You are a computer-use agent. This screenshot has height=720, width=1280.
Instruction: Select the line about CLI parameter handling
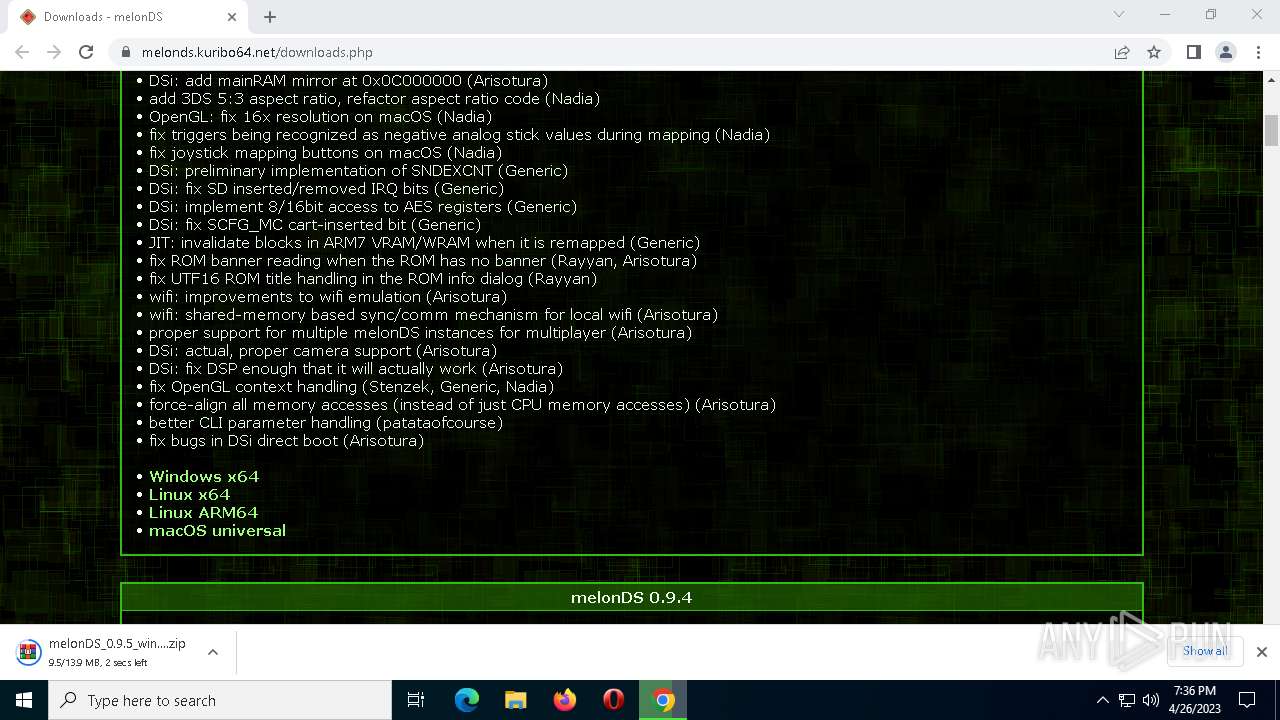[326, 423]
